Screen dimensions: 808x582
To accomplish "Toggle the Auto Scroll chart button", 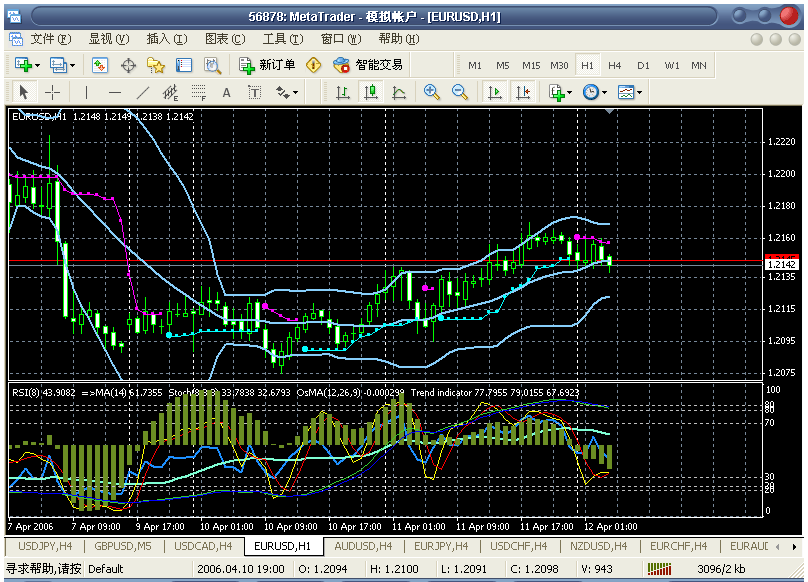I will [x=494, y=92].
